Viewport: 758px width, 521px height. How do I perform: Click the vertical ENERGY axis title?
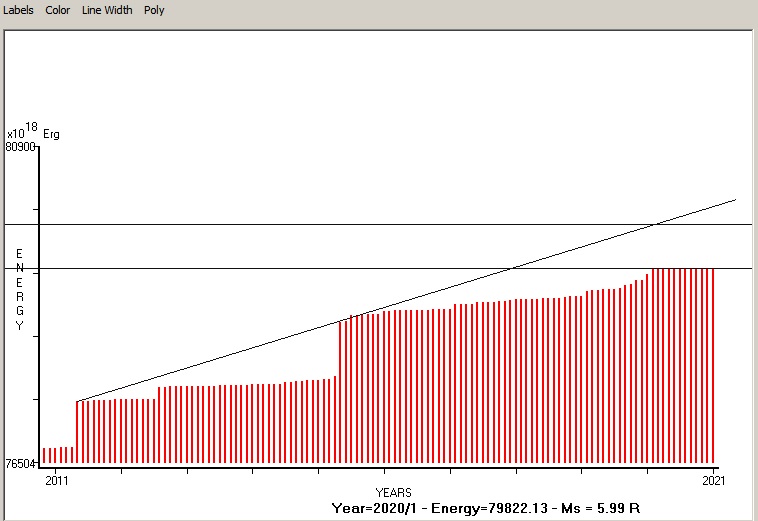[19, 290]
